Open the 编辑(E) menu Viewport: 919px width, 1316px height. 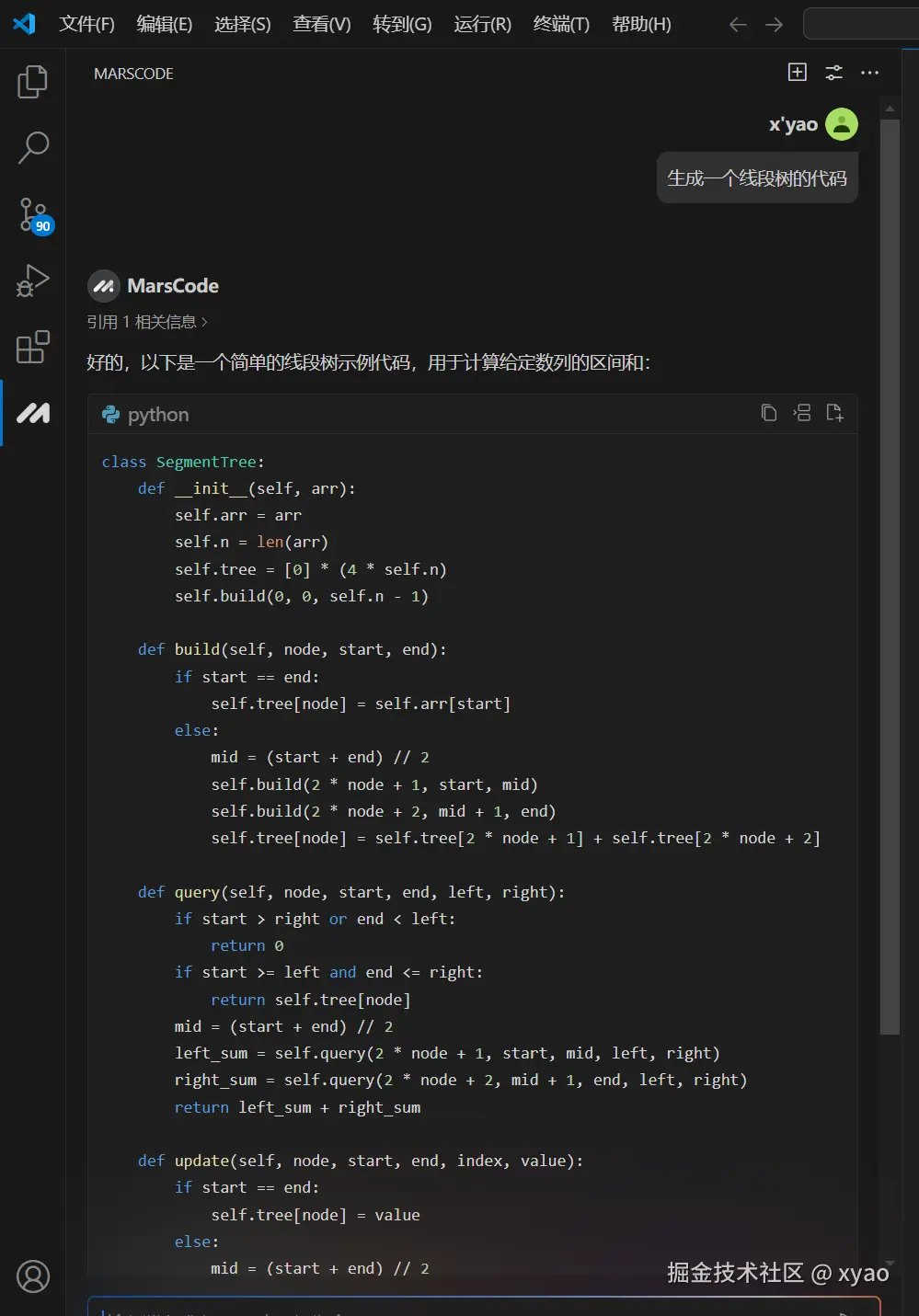165,24
